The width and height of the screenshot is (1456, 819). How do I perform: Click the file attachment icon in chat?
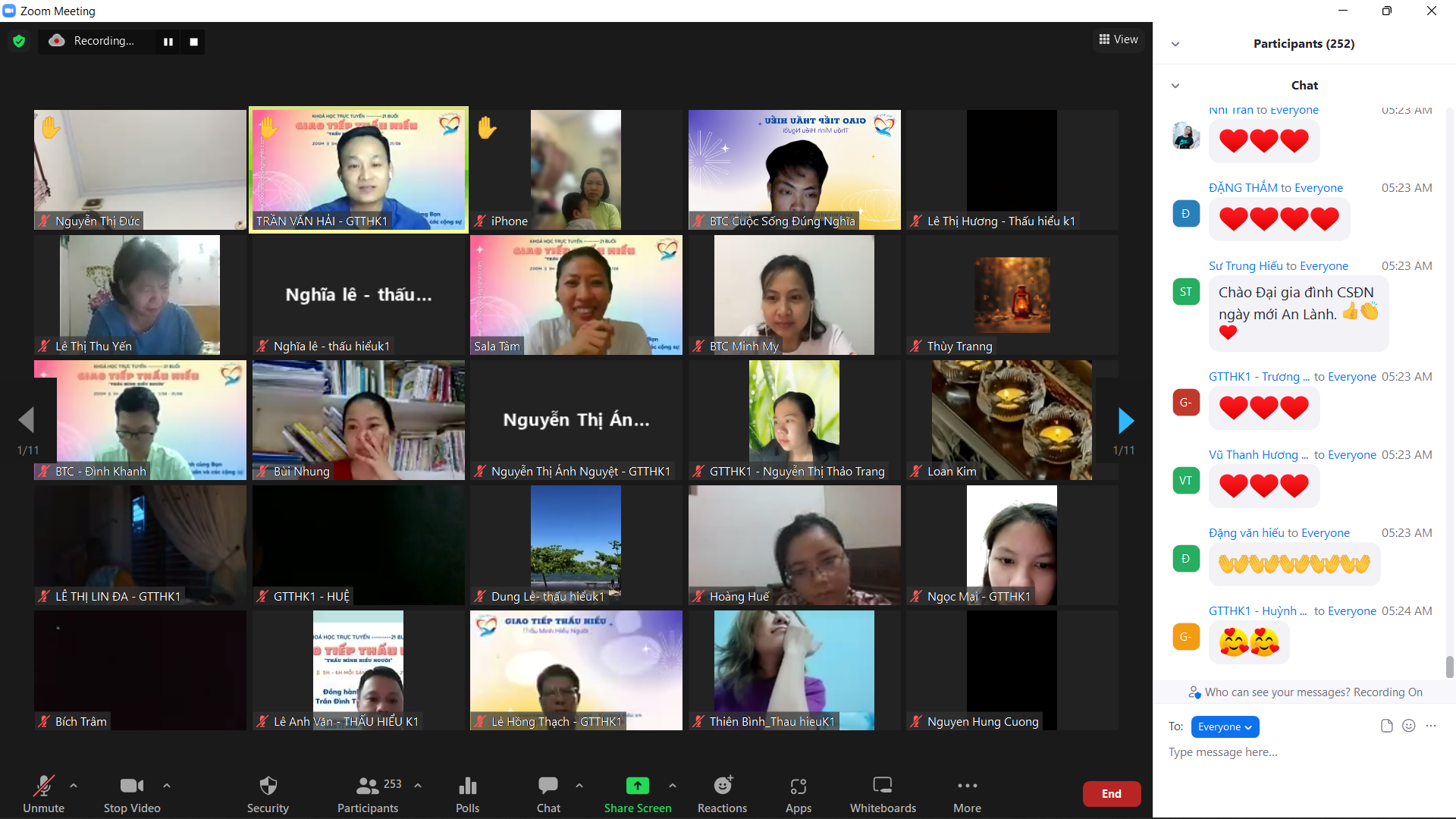click(x=1386, y=726)
